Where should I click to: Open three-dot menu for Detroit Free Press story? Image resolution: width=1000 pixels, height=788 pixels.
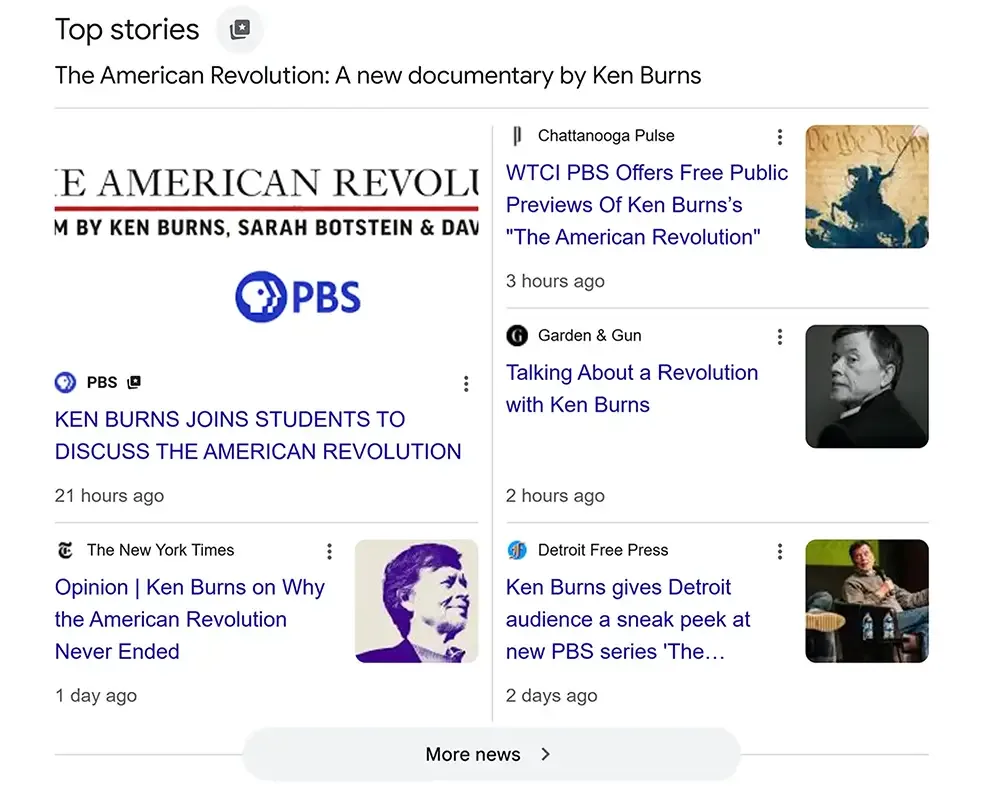coord(780,551)
